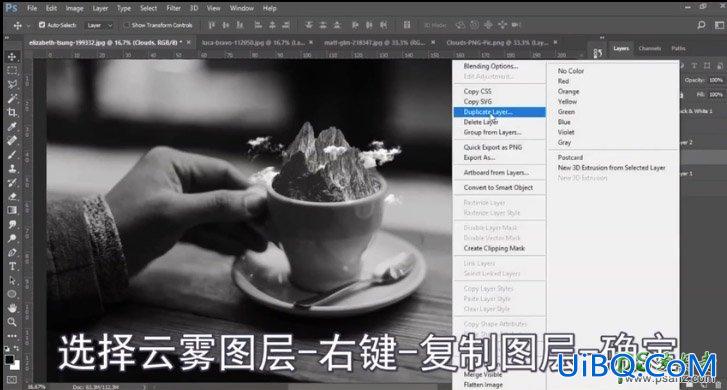Select the Lasso tool
This screenshot has height=390, width=727.
point(12,84)
